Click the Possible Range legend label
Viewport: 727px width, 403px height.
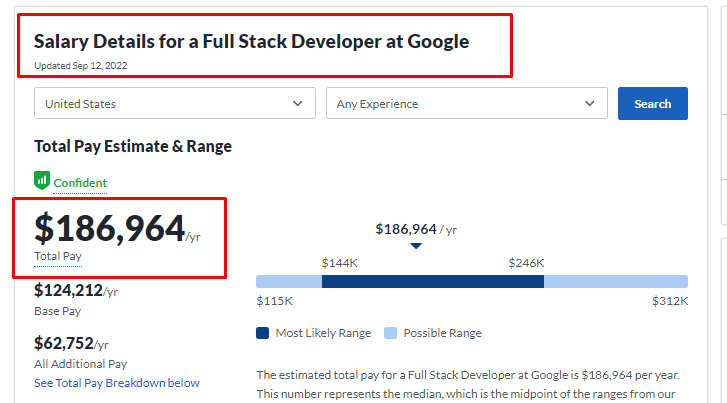click(442, 333)
